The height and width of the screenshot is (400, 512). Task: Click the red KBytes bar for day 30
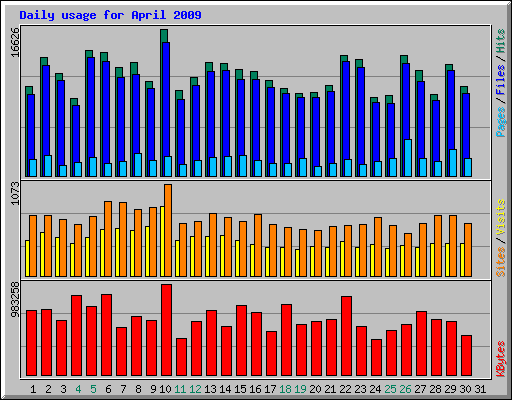tap(466, 356)
